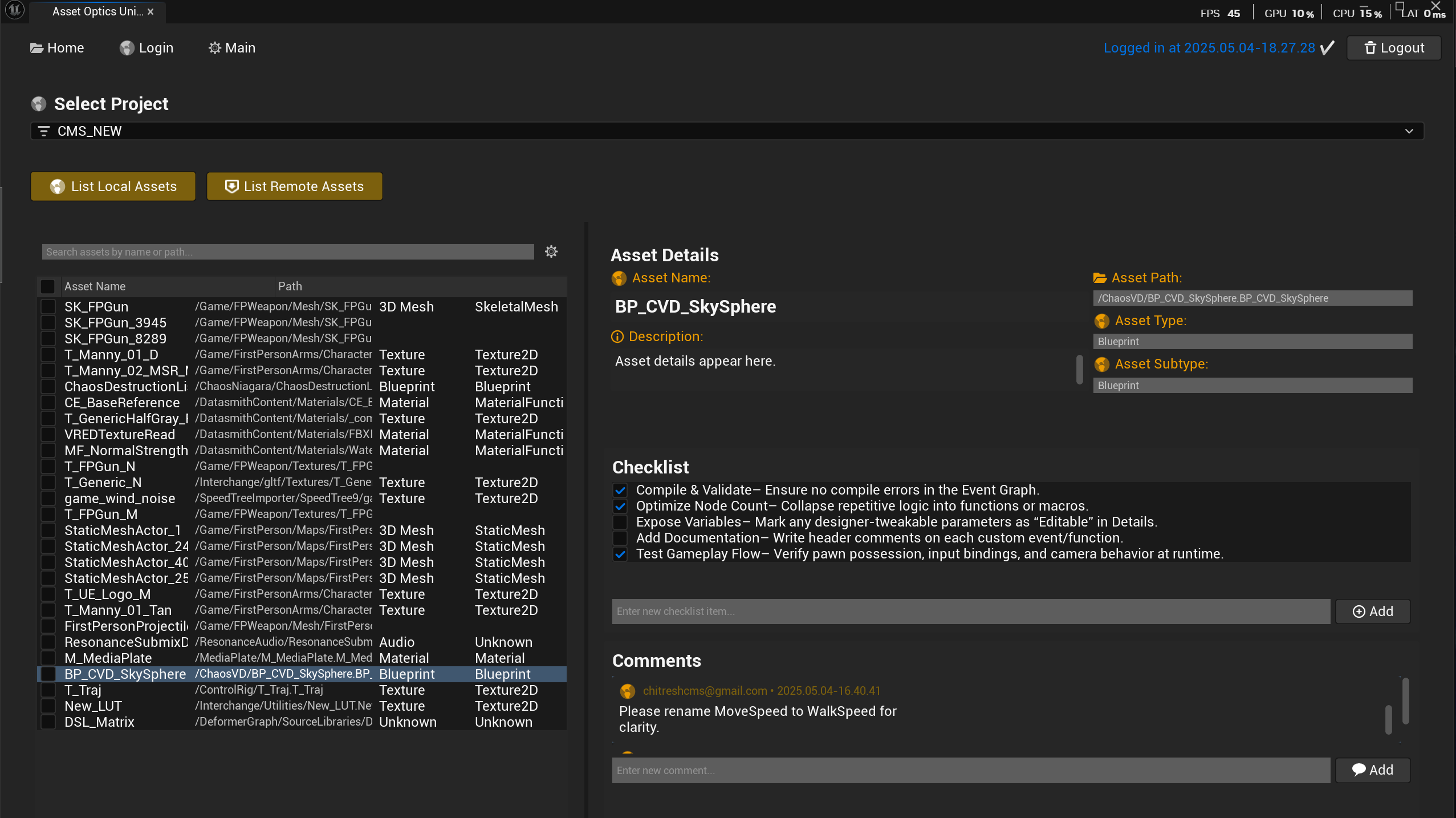
Task: Click List Local Assets button
Action: [x=113, y=187]
